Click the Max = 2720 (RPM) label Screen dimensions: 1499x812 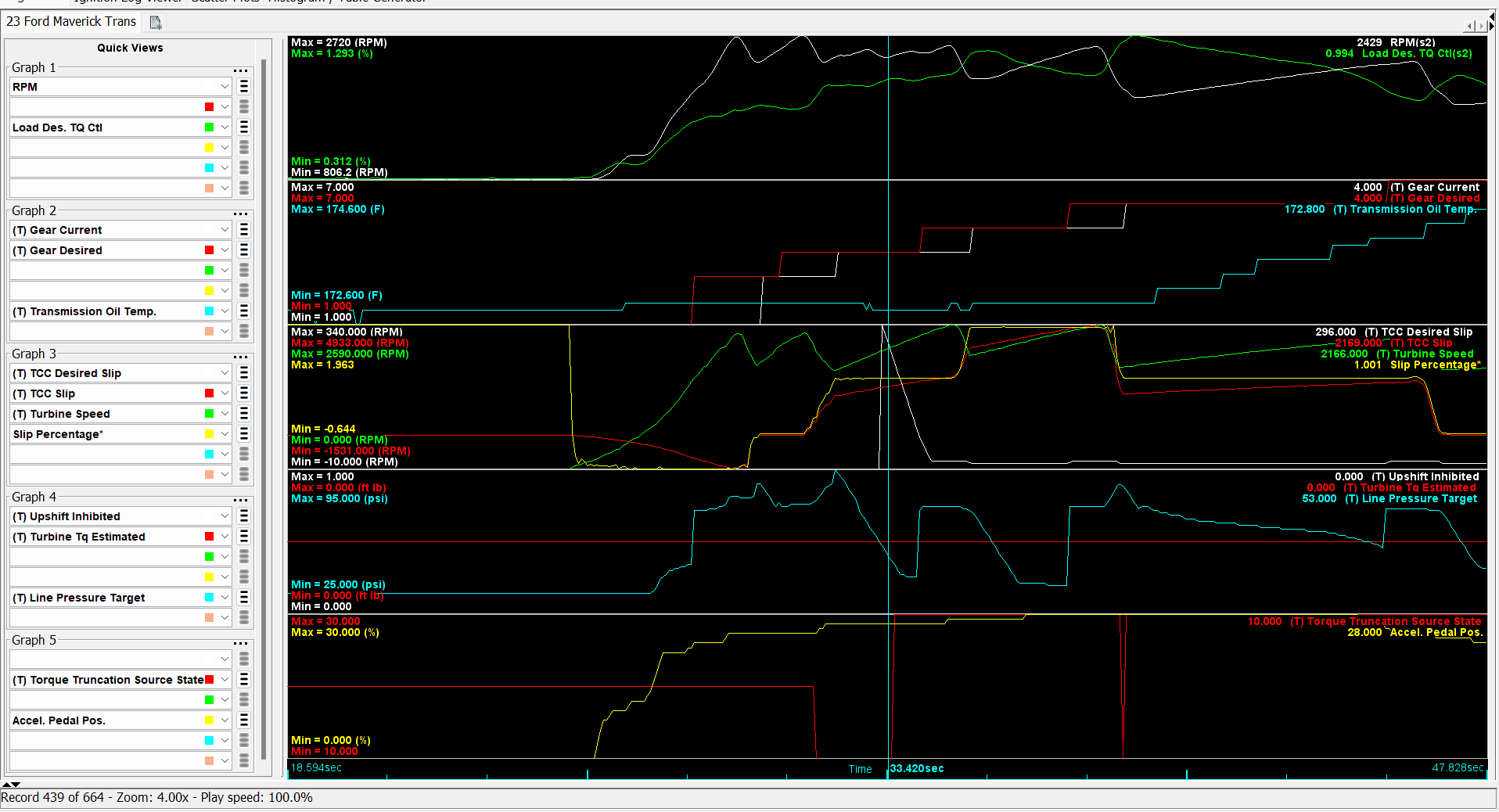(339, 42)
